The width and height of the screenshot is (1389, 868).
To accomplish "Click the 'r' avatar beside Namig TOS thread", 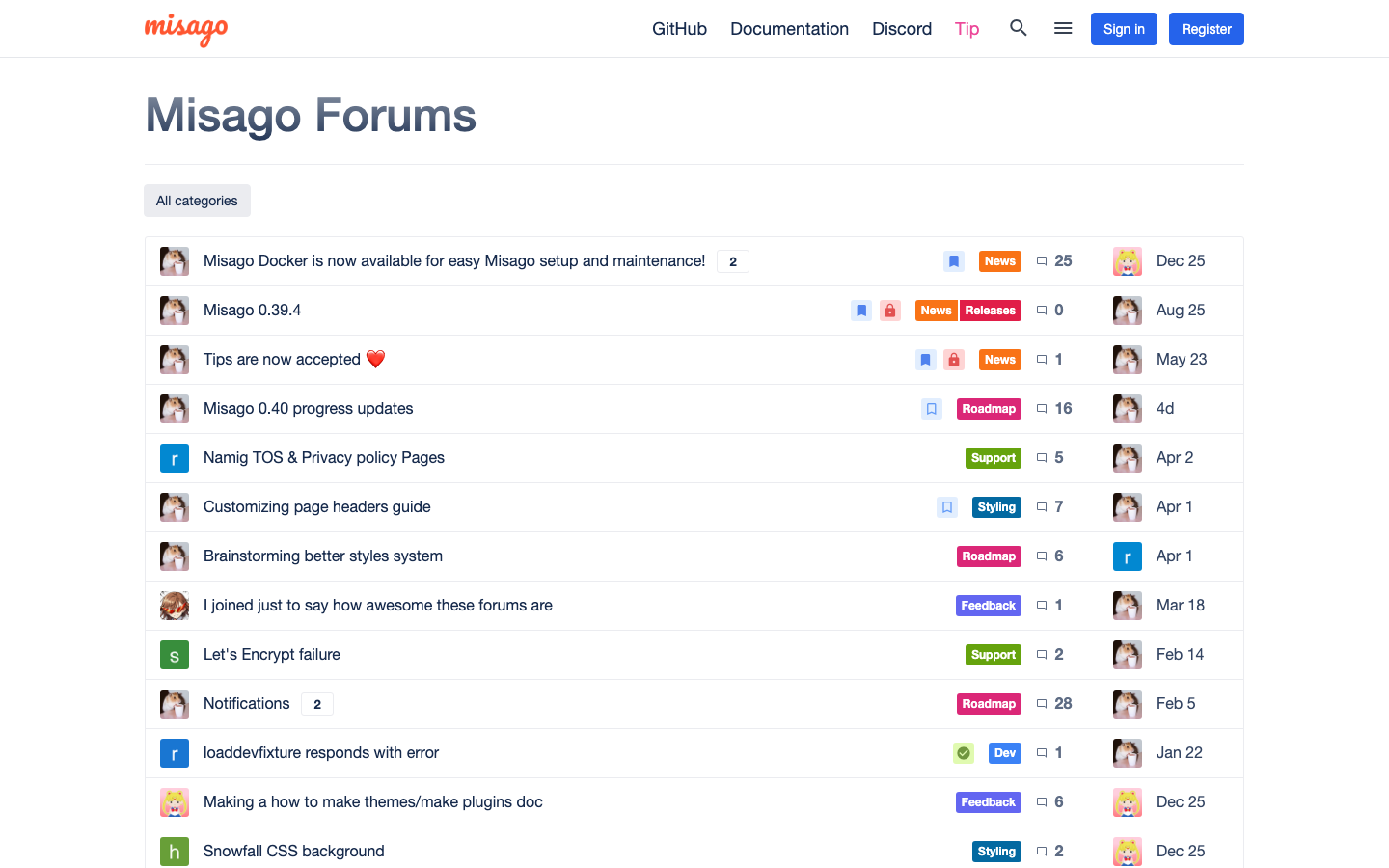I will click(174, 458).
